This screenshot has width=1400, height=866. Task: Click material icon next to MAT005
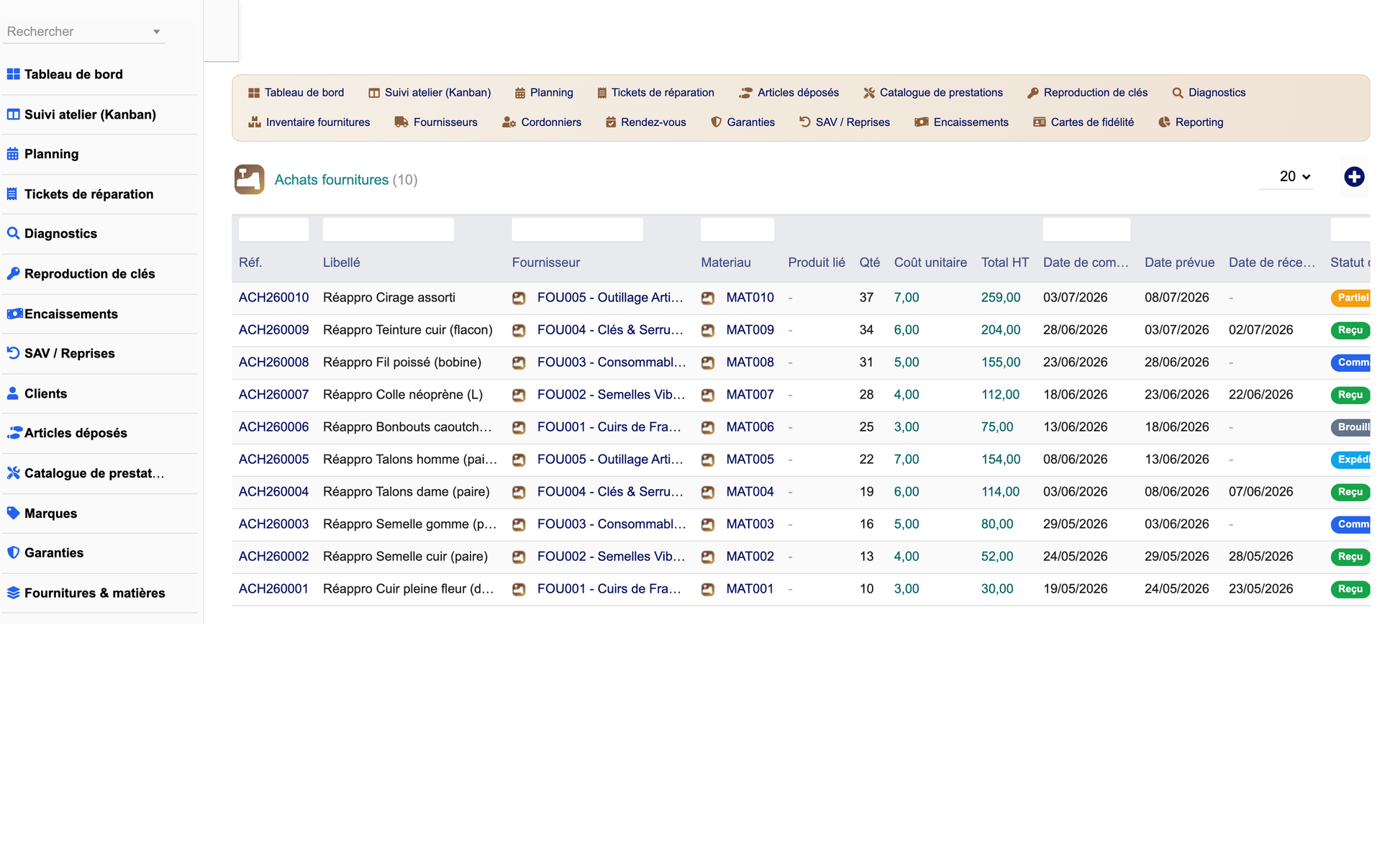pos(708,460)
